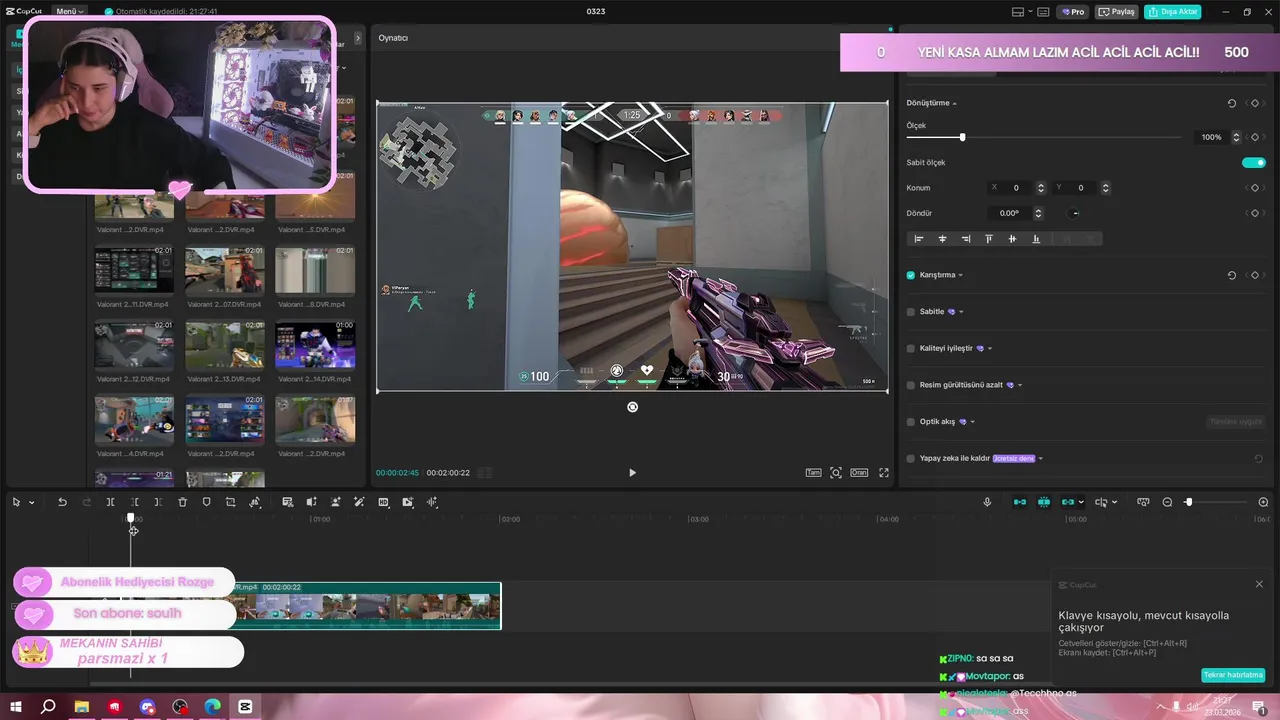Click the Oynatıcı panel title
The height and width of the screenshot is (720, 1280).
point(393,38)
